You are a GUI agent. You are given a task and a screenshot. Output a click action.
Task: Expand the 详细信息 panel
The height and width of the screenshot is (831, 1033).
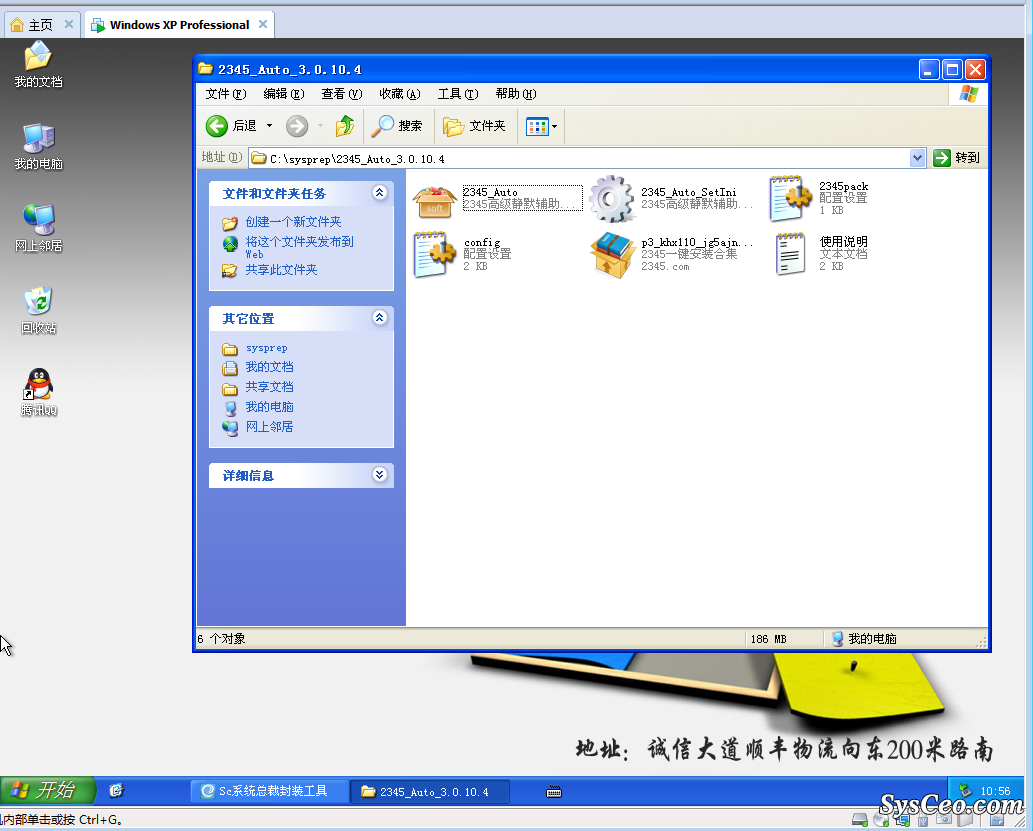coord(379,474)
